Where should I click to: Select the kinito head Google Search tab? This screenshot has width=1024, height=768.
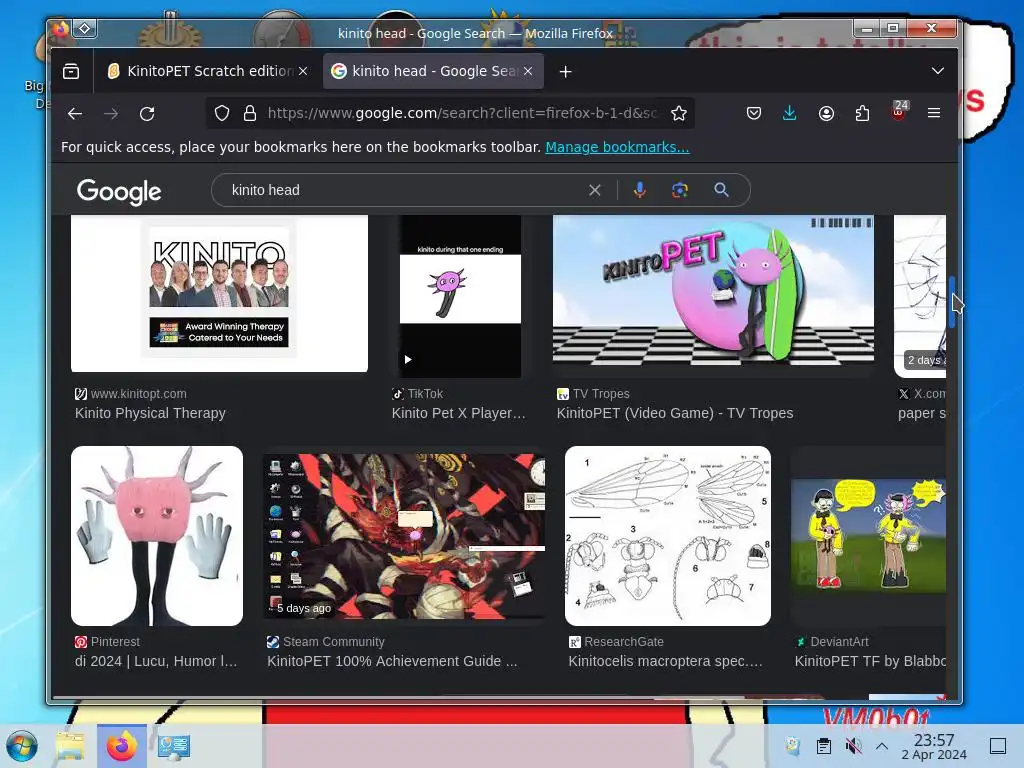click(x=434, y=71)
